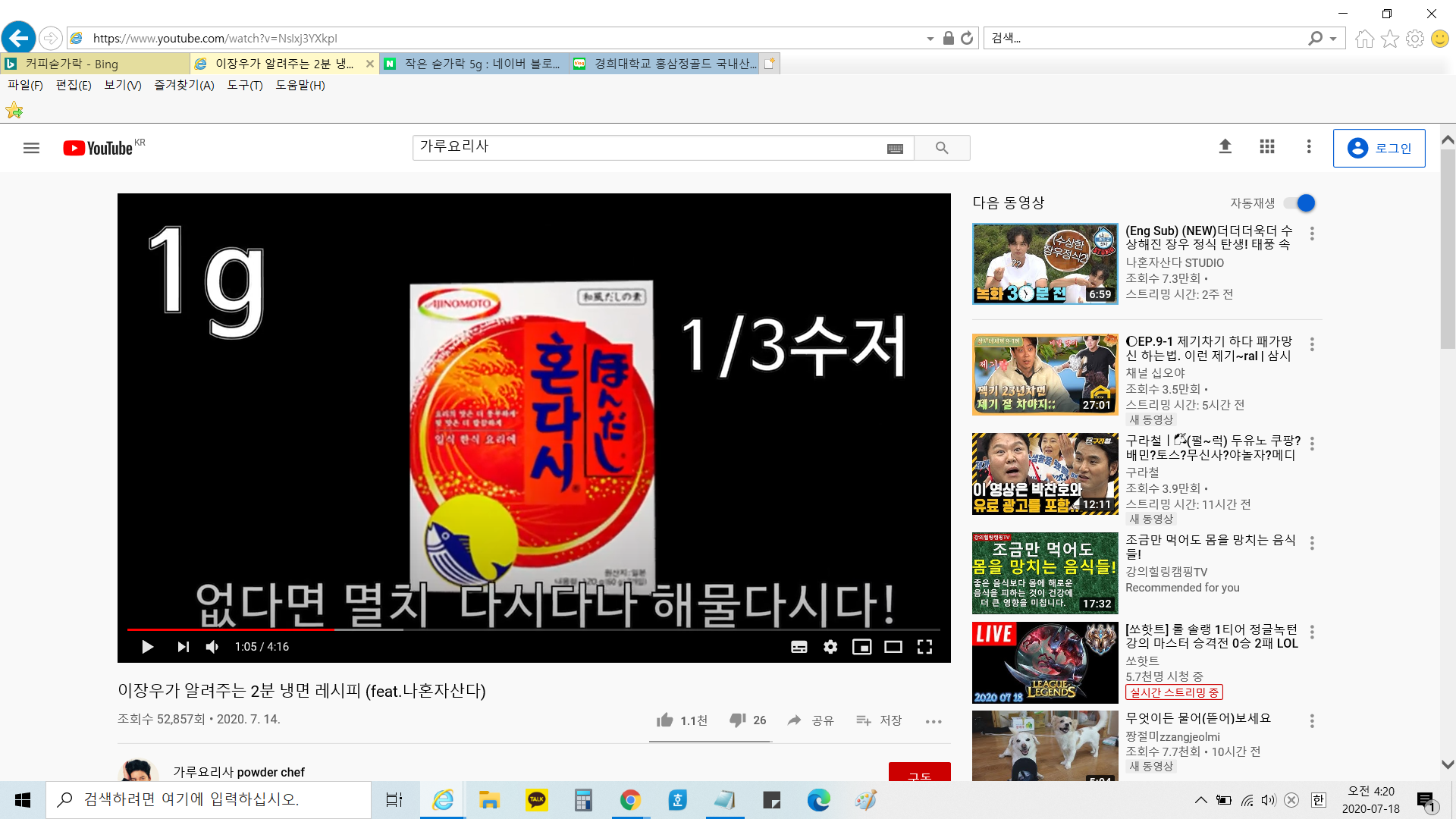Skip to next video button
The height and width of the screenshot is (819, 1456).
tap(183, 647)
